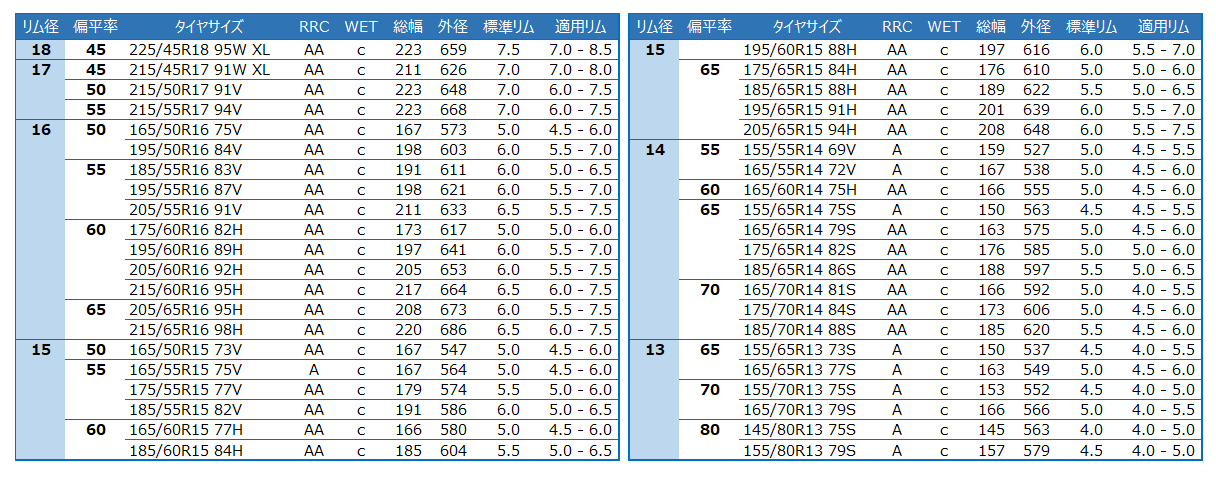Choose the 155/80R13 79S cell
The width and height of the screenshot is (1216, 478).
pyautogui.click(x=800, y=449)
